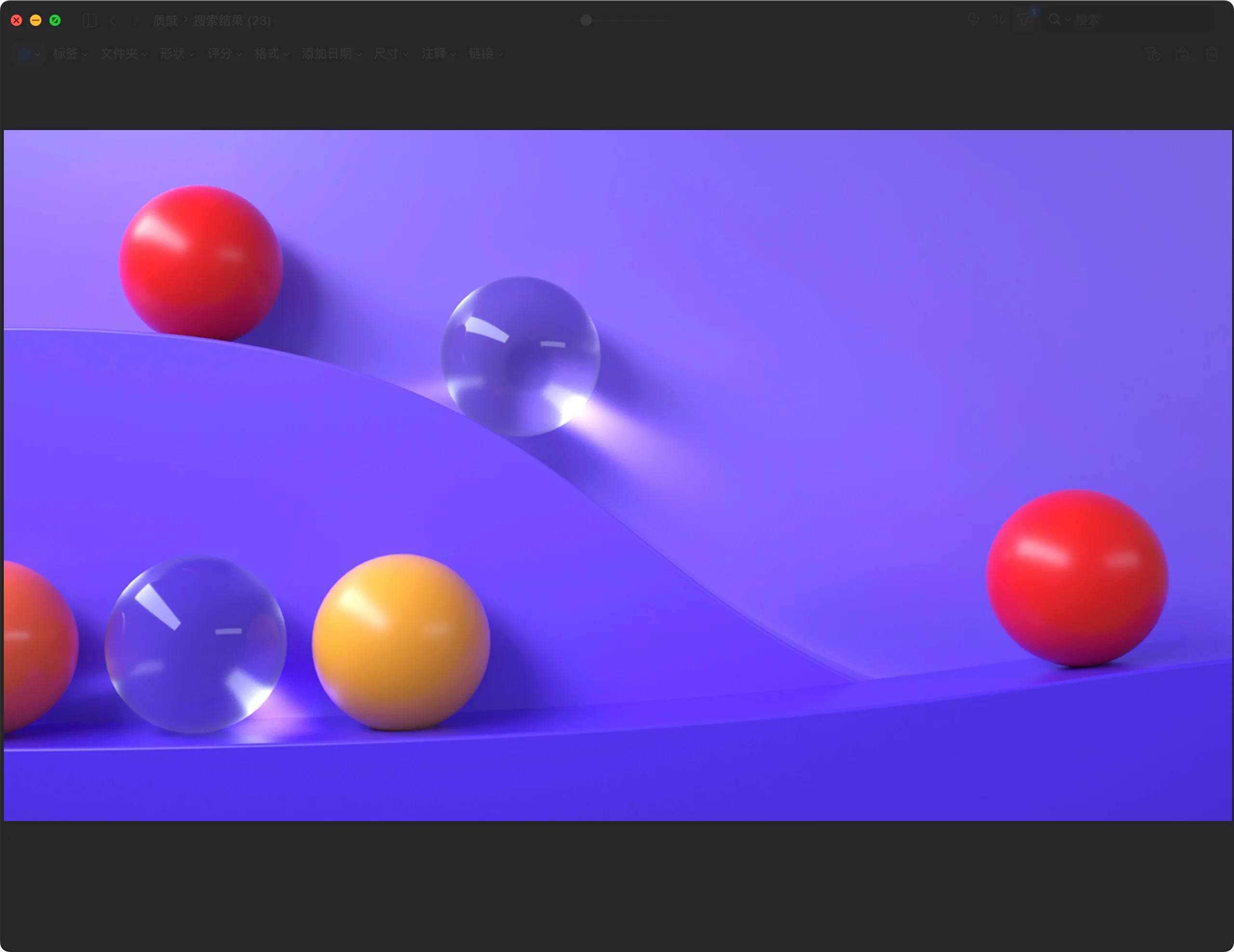Expand the 标签 filter dropdown
The width and height of the screenshot is (1234, 952).
[x=69, y=53]
